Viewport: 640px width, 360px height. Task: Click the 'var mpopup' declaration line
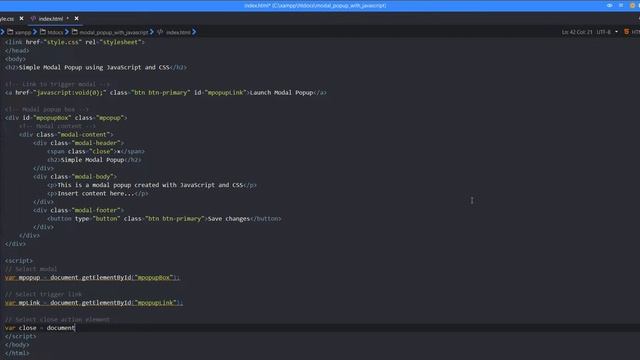92,278
